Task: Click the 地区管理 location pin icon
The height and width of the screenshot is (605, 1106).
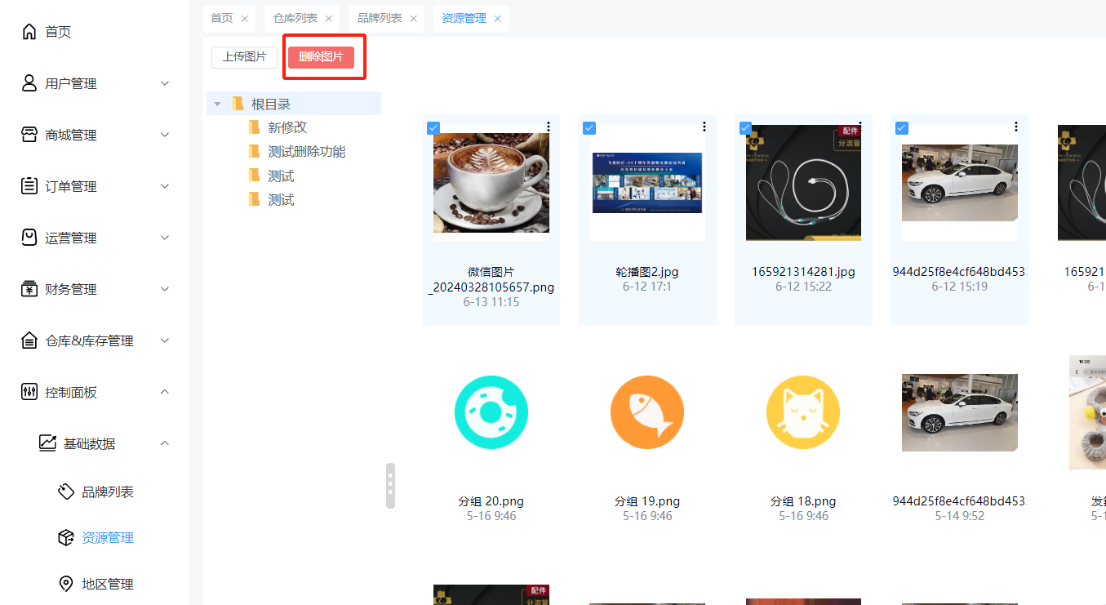Action: (x=66, y=584)
